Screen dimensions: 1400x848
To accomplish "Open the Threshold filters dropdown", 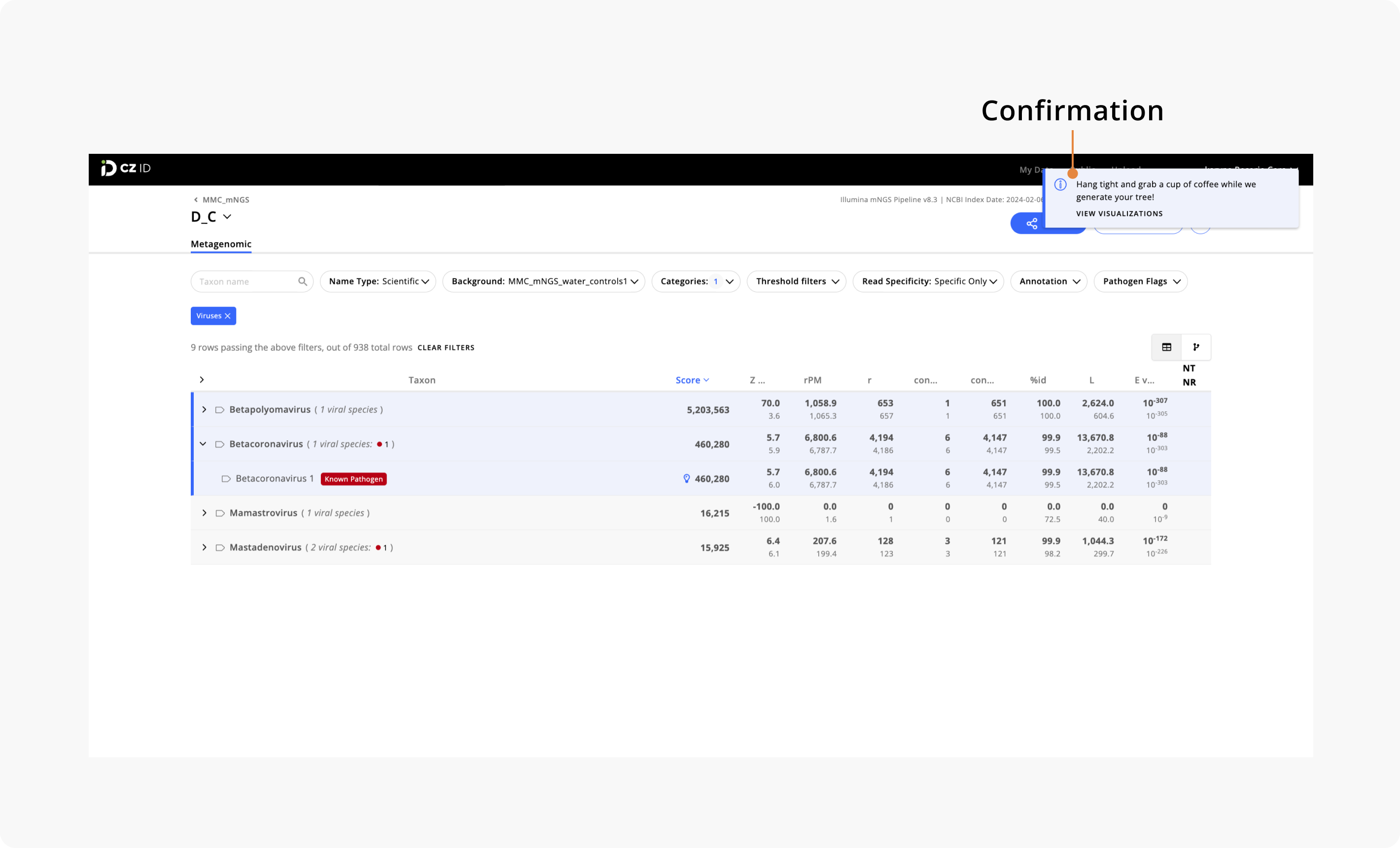I will 796,282.
